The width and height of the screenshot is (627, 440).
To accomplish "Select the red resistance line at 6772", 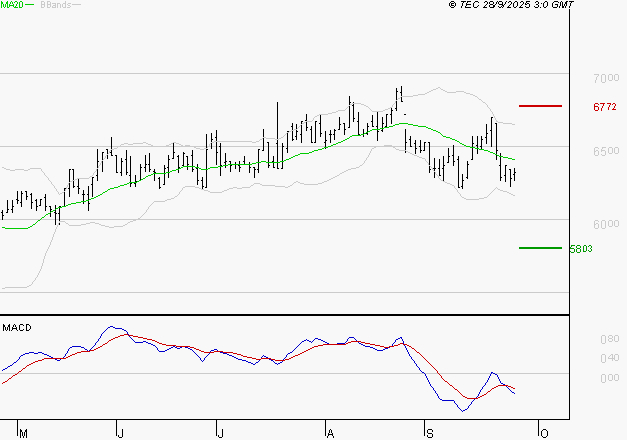I will [540, 105].
